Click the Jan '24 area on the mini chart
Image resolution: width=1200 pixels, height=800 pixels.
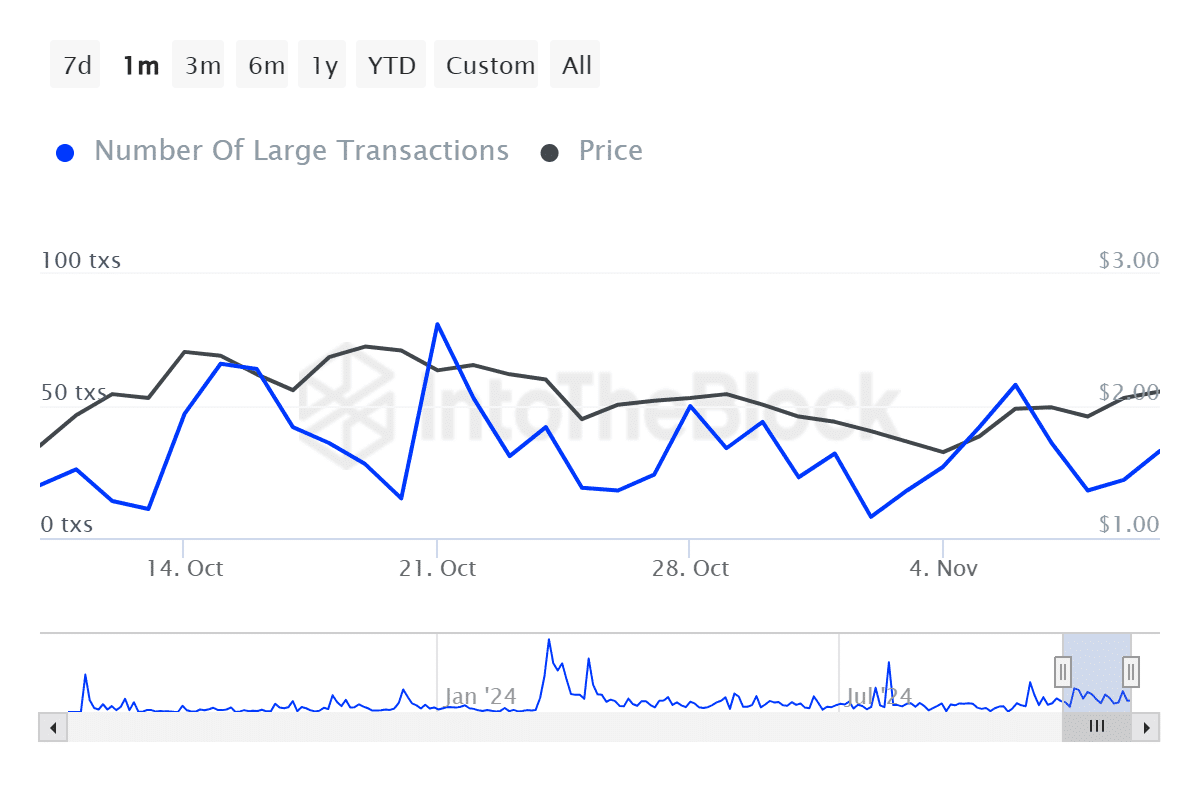point(480,696)
